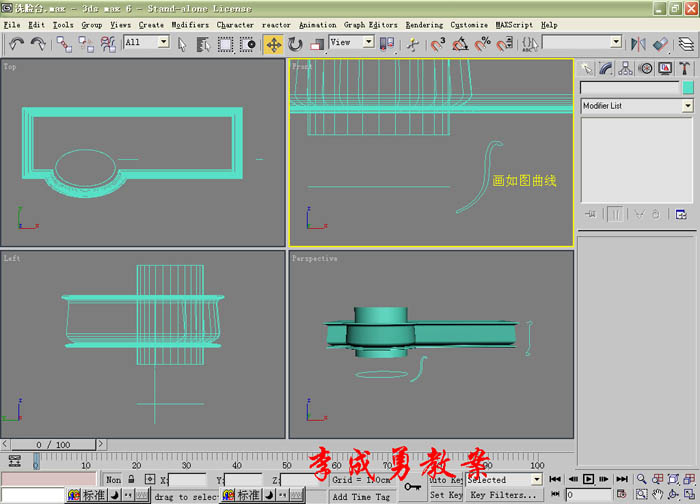The height and width of the screenshot is (504, 700).
Task: Open the Configure Modifier Sets icon
Action: (681, 215)
